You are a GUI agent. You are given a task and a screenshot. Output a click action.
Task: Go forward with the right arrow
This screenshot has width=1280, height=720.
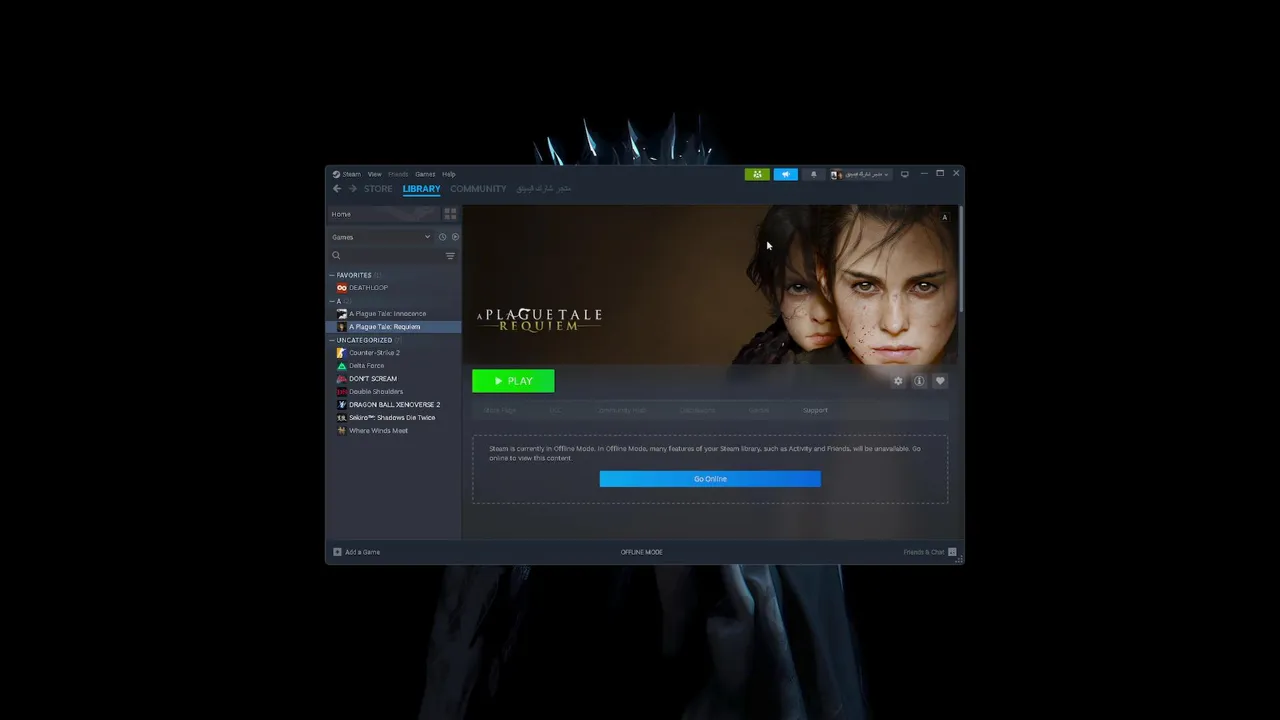[352, 189]
